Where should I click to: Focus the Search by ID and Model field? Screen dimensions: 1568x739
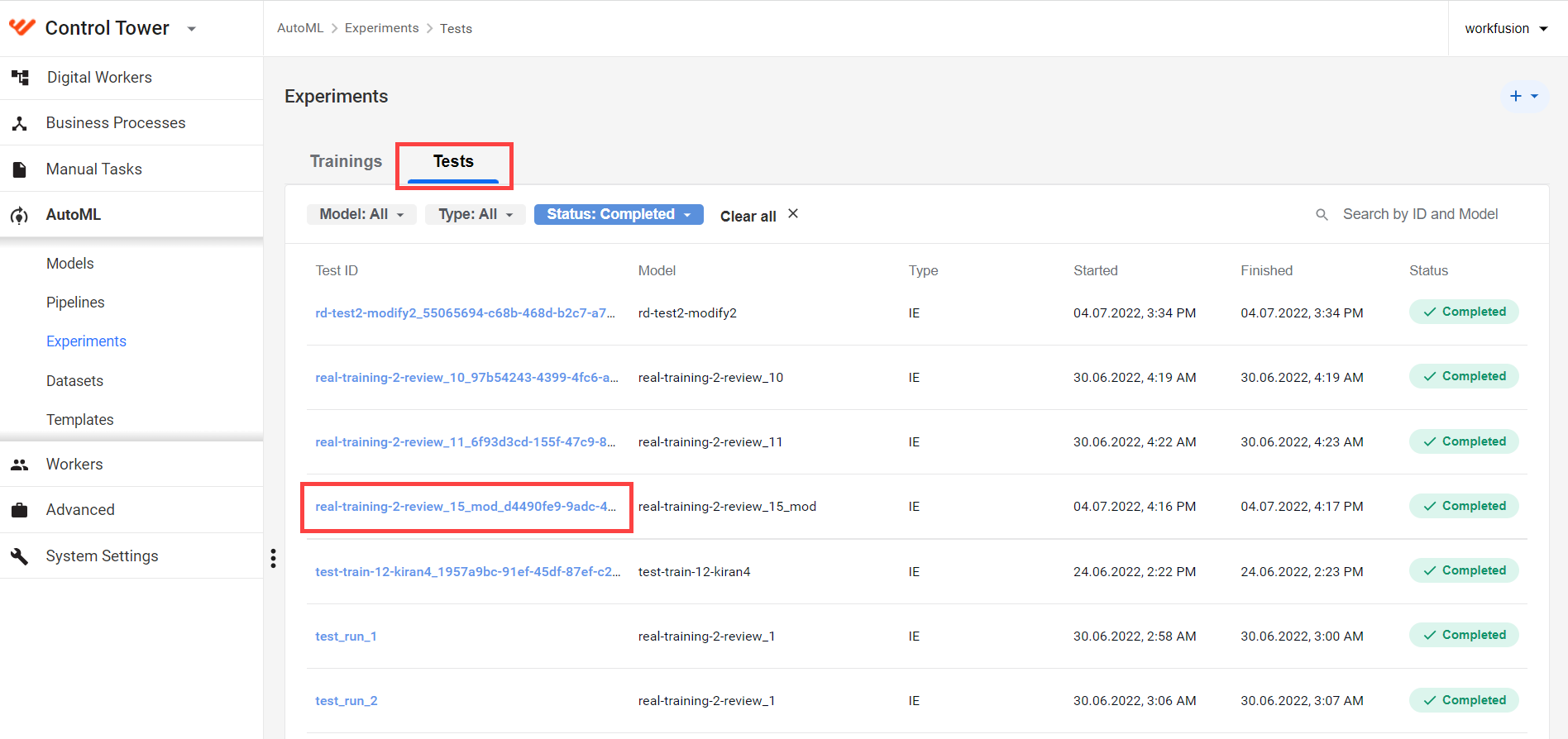coord(1420,214)
